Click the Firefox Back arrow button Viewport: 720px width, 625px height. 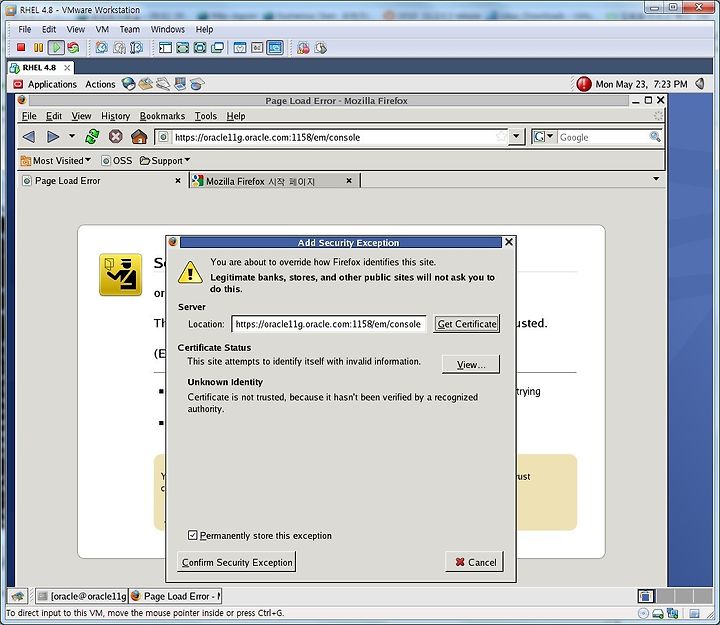(29, 137)
